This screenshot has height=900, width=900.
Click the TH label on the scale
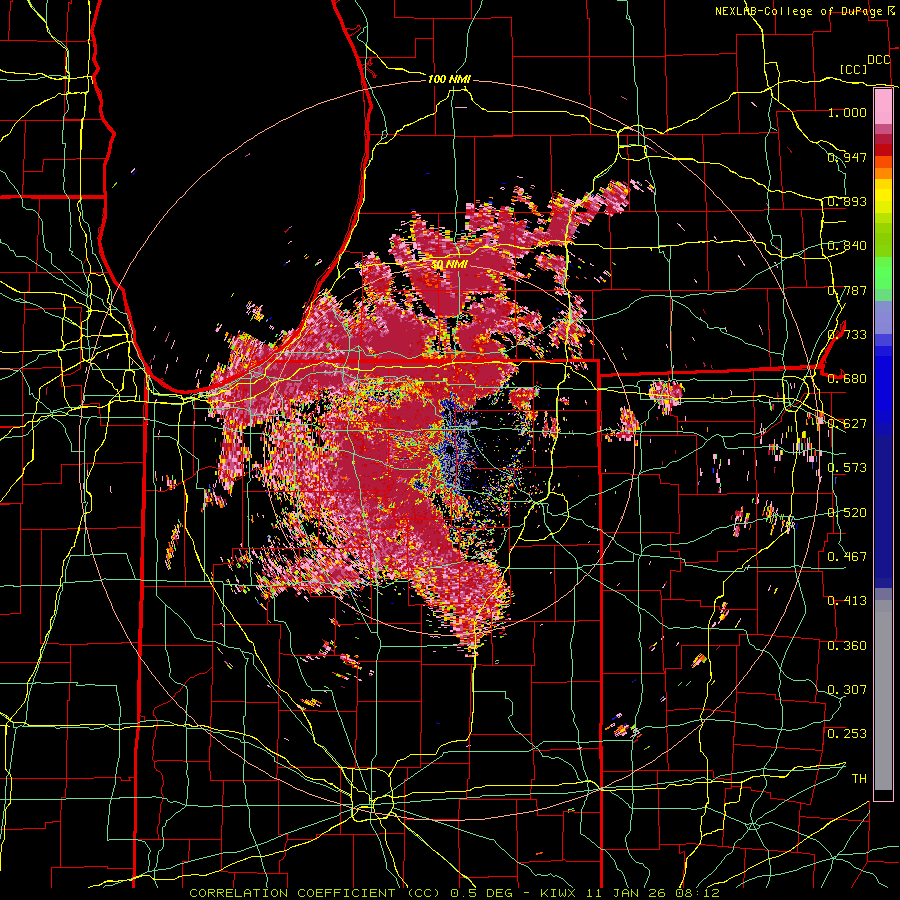(859, 779)
